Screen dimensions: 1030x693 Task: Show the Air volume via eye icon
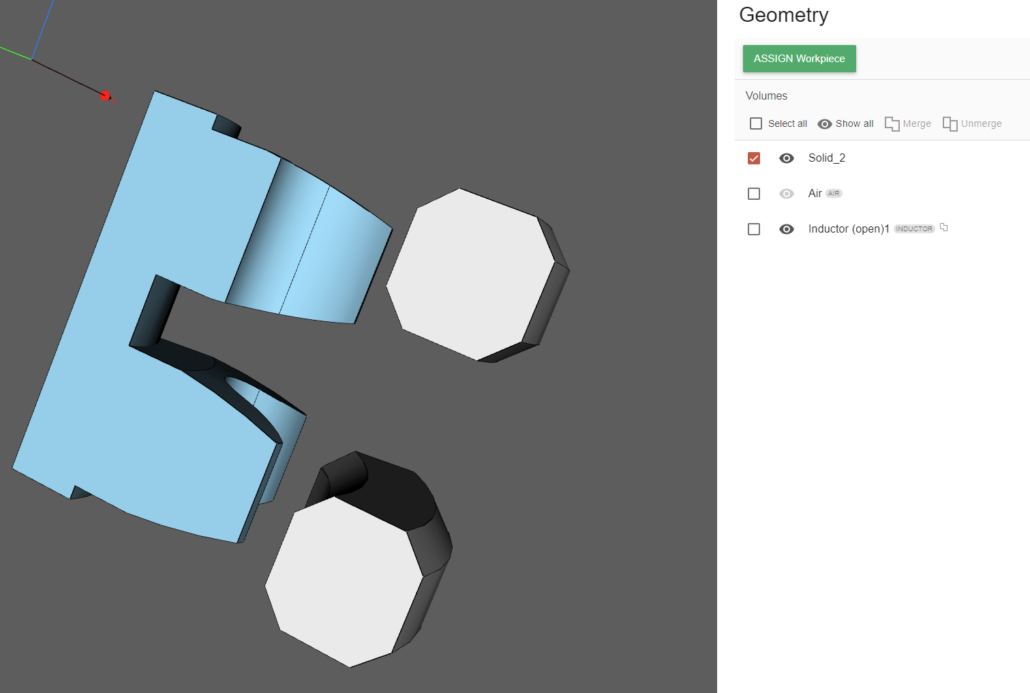pyautogui.click(x=787, y=194)
